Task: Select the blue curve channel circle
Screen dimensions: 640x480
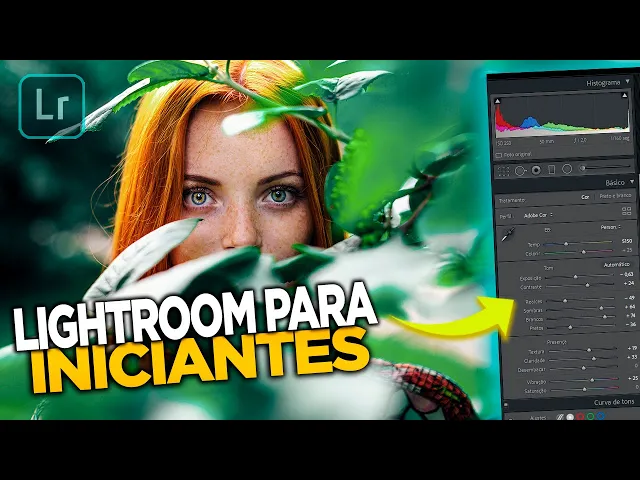Action: pos(600,416)
